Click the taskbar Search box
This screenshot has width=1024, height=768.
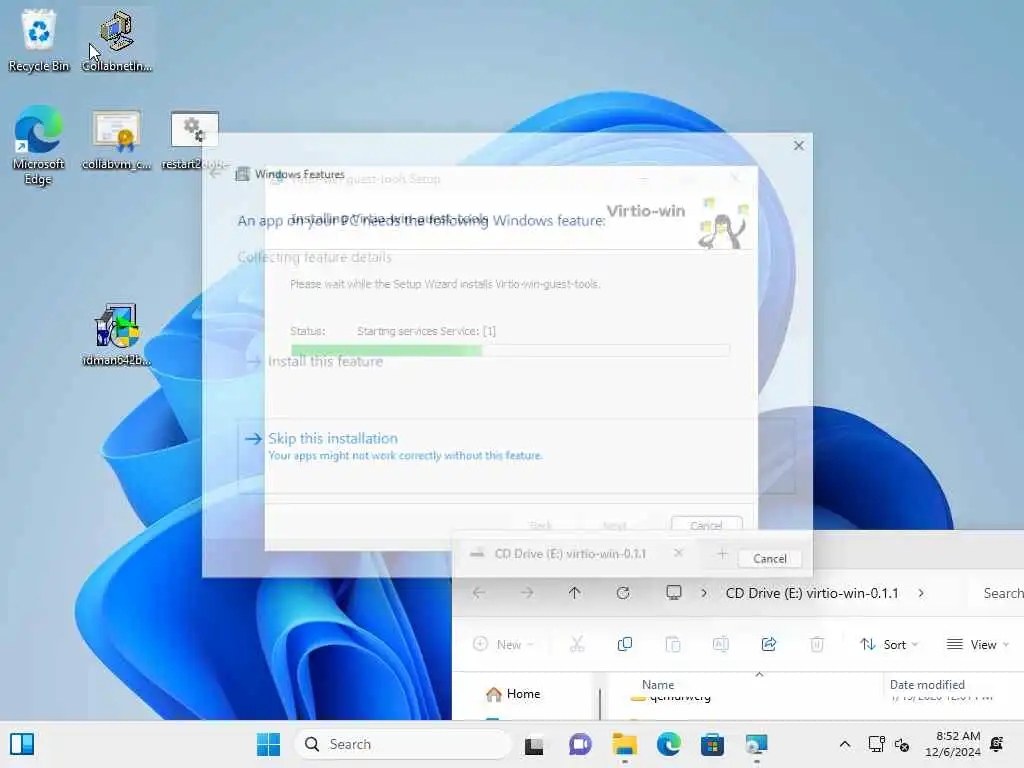(x=403, y=744)
